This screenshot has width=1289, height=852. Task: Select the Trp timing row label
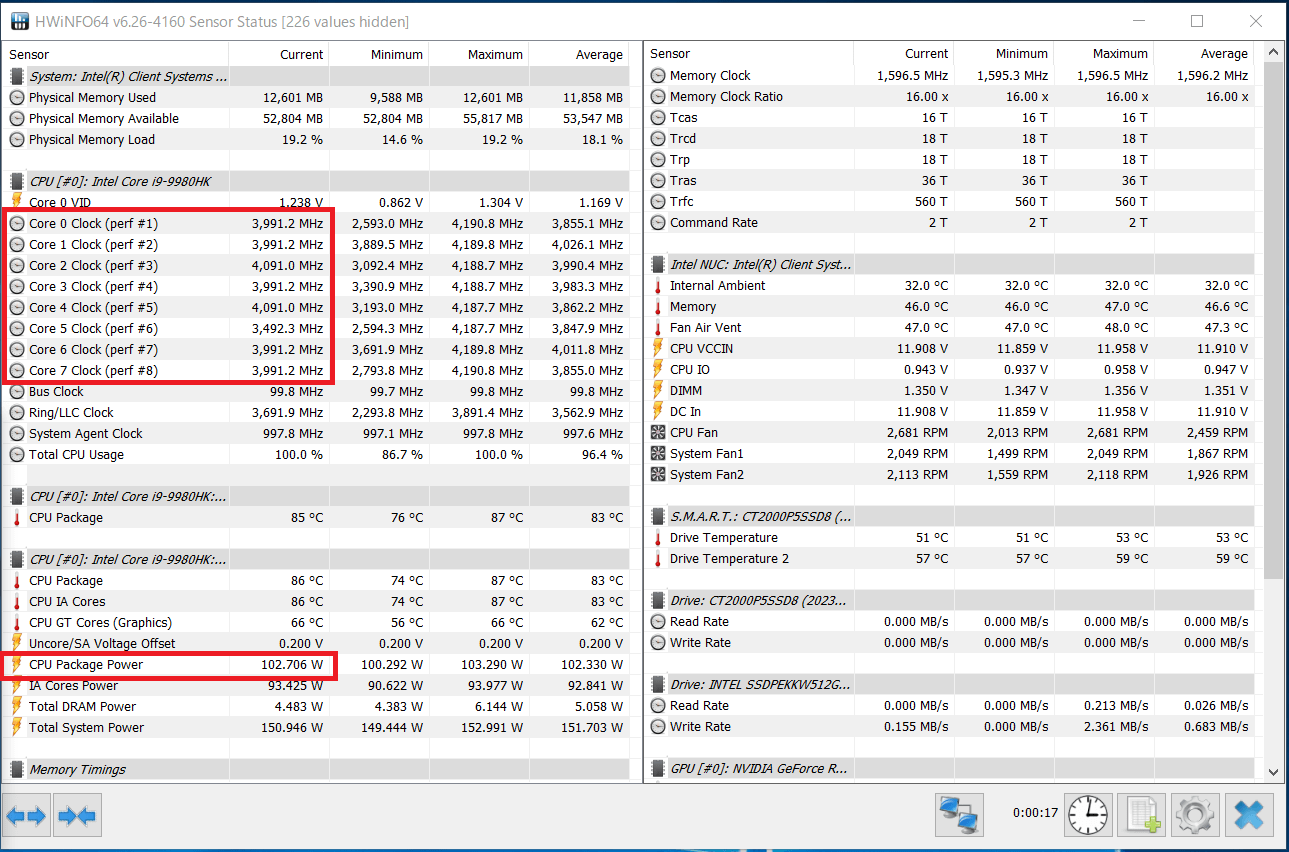[680, 160]
